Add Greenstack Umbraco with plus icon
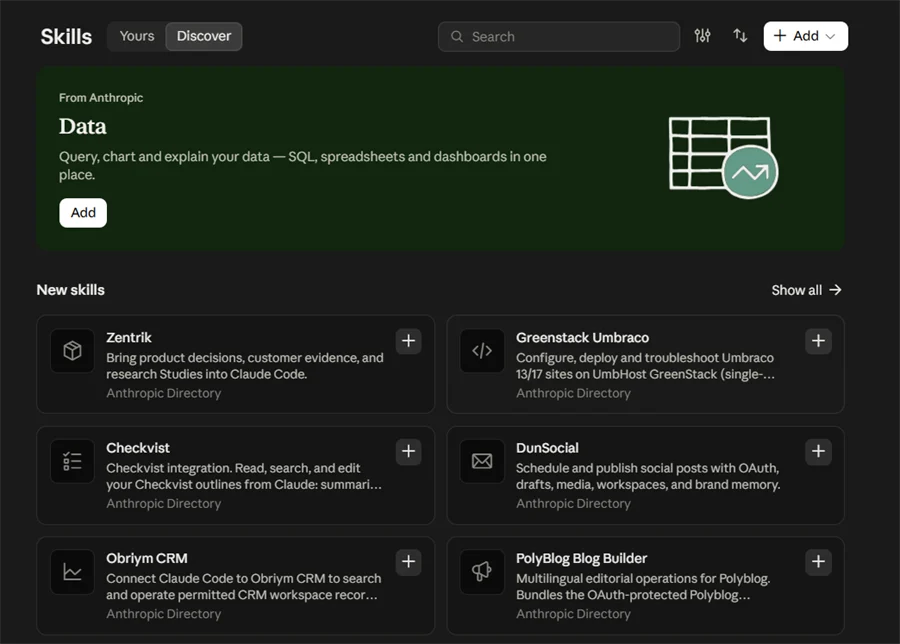 (818, 341)
